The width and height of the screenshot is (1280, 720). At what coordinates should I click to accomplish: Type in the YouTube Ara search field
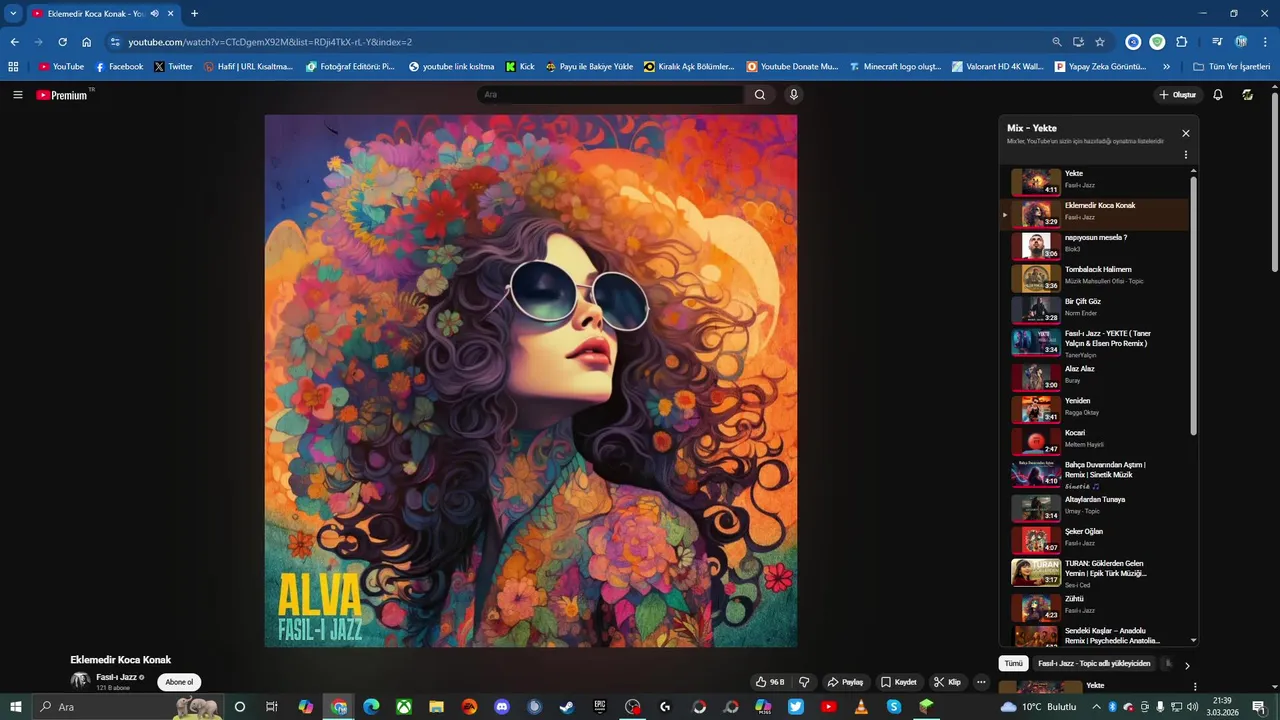point(610,95)
